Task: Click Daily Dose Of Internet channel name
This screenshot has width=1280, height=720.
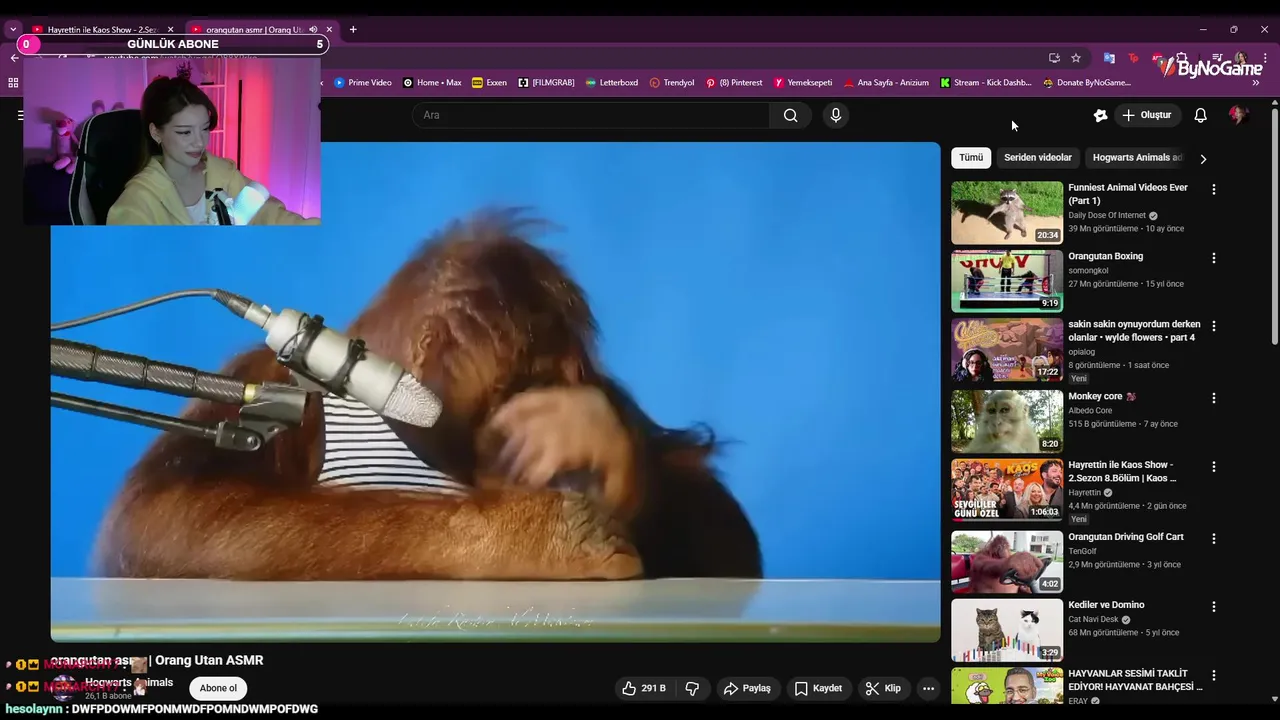Action: tap(1107, 215)
